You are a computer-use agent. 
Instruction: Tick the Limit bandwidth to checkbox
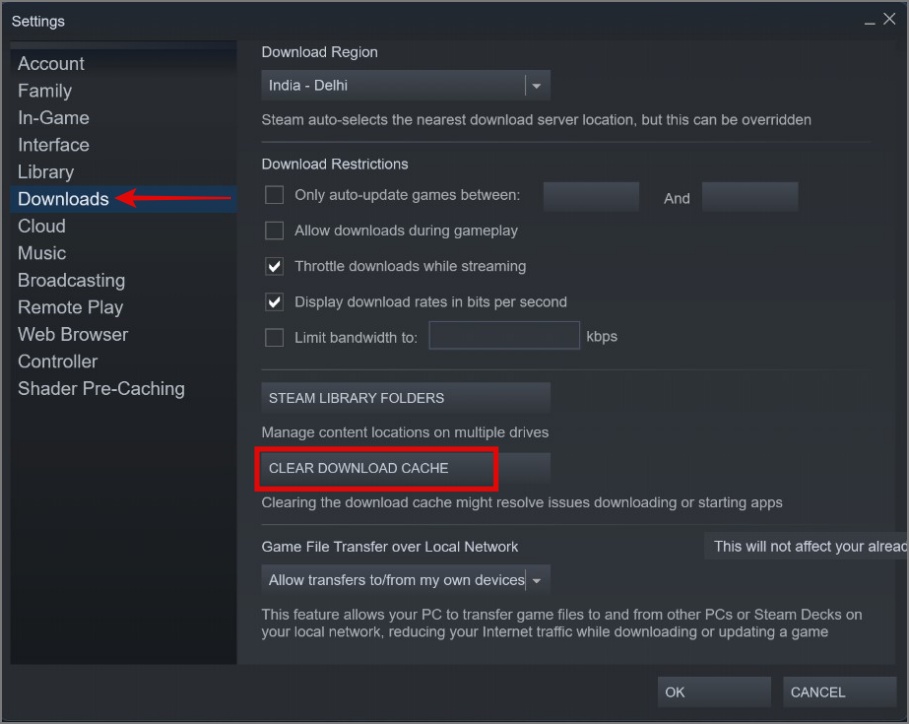[x=274, y=337]
